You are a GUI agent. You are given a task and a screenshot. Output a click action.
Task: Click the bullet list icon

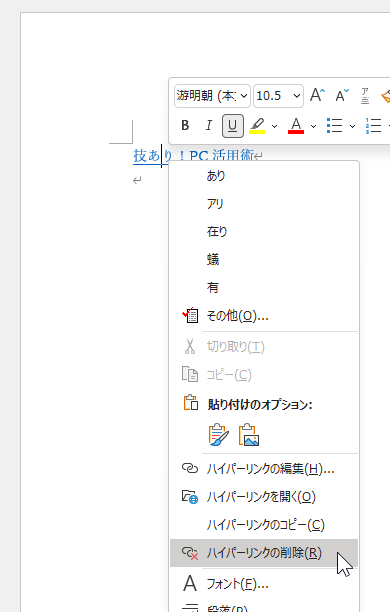coord(335,126)
